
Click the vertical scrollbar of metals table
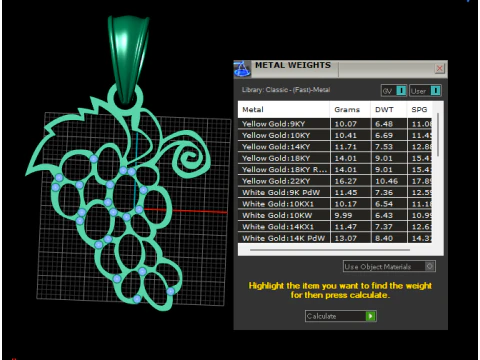438,135
